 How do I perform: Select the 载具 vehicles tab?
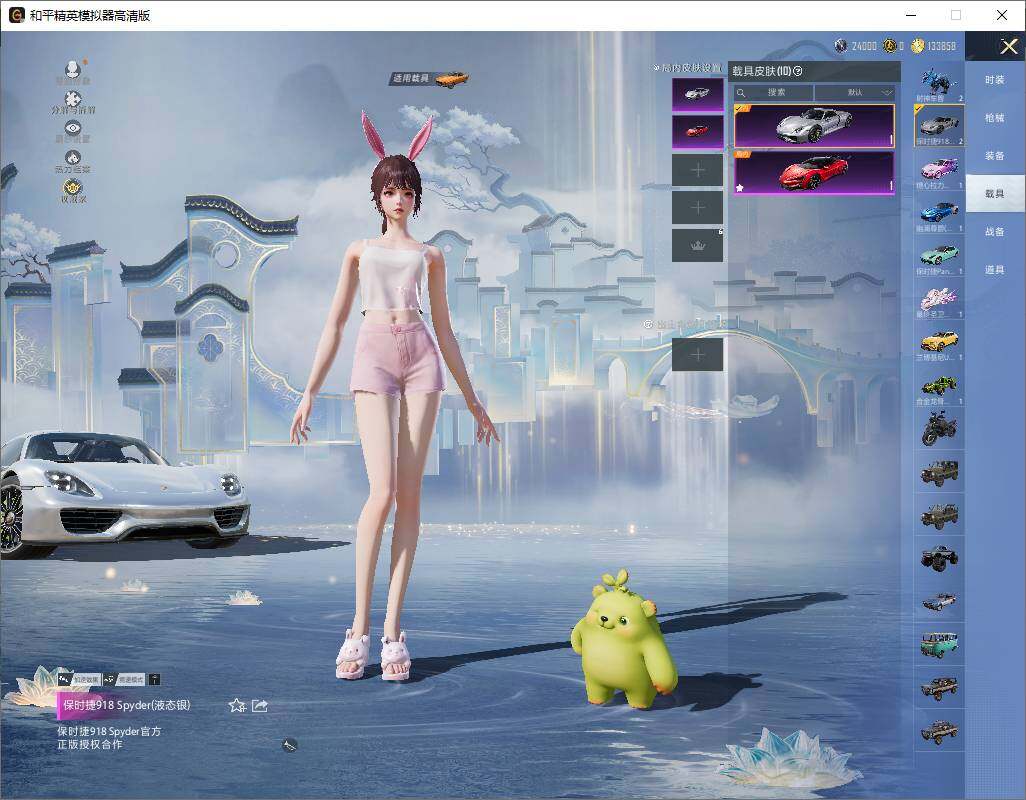tap(995, 194)
